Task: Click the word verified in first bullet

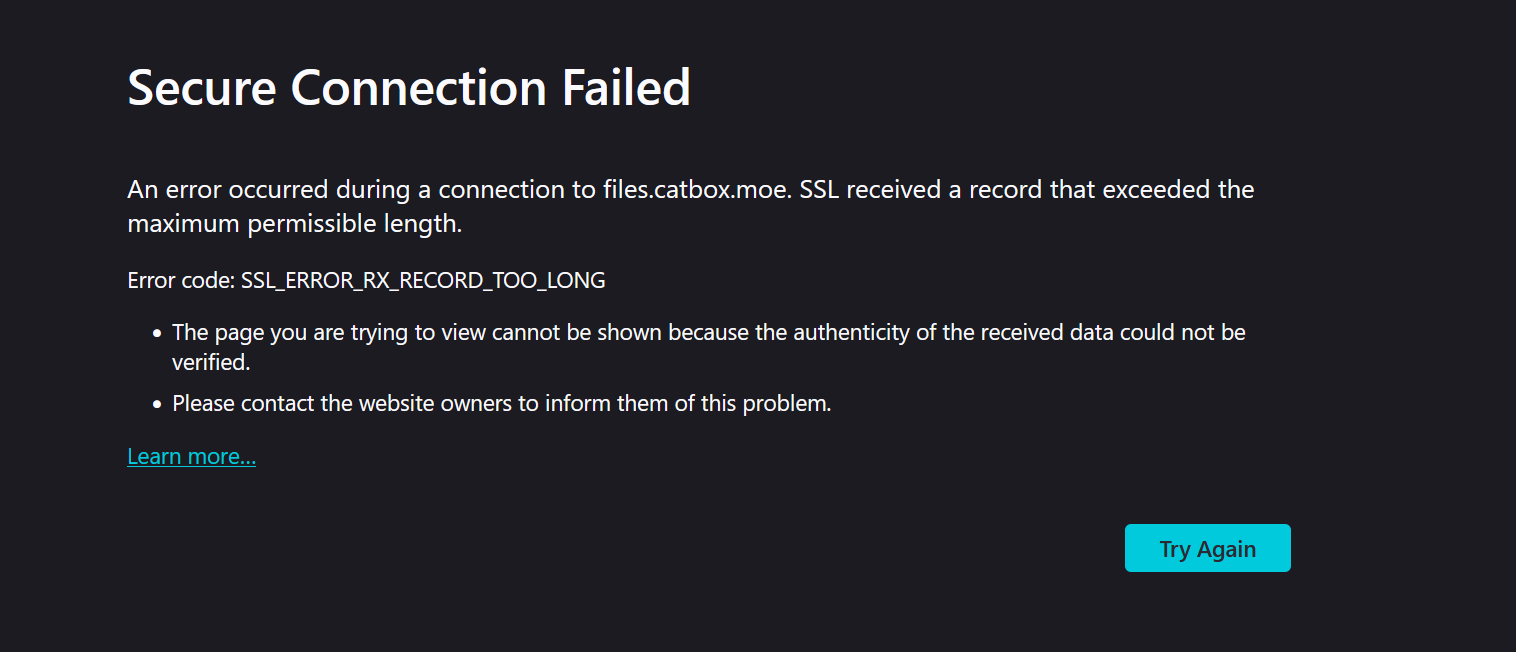Action: tap(210, 363)
